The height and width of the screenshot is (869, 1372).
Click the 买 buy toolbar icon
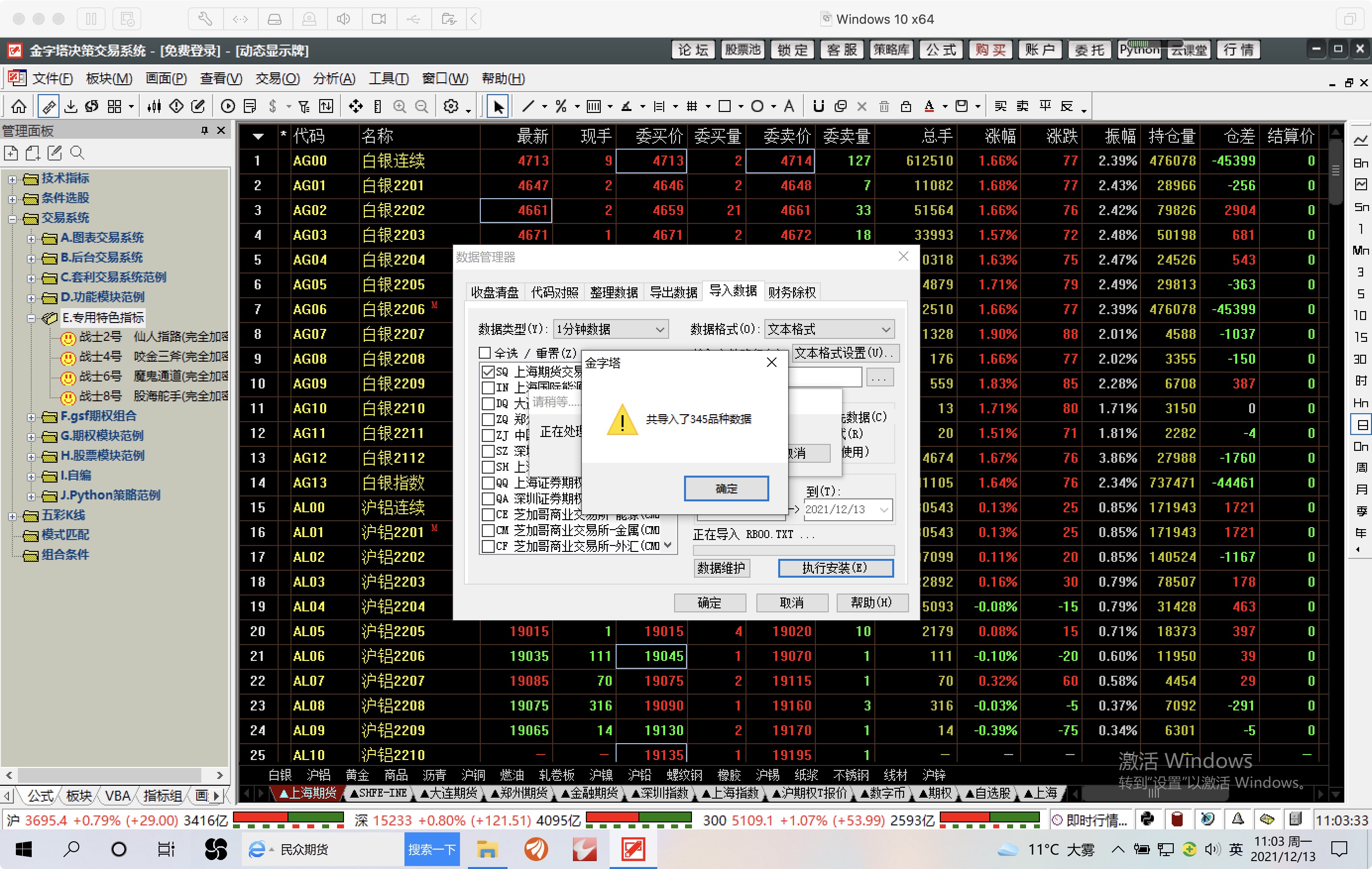click(x=1001, y=107)
